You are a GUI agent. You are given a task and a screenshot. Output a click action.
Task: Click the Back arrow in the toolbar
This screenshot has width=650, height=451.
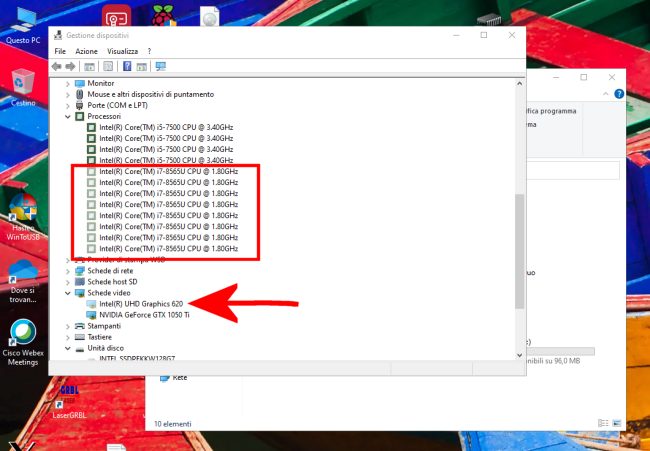coord(57,67)
